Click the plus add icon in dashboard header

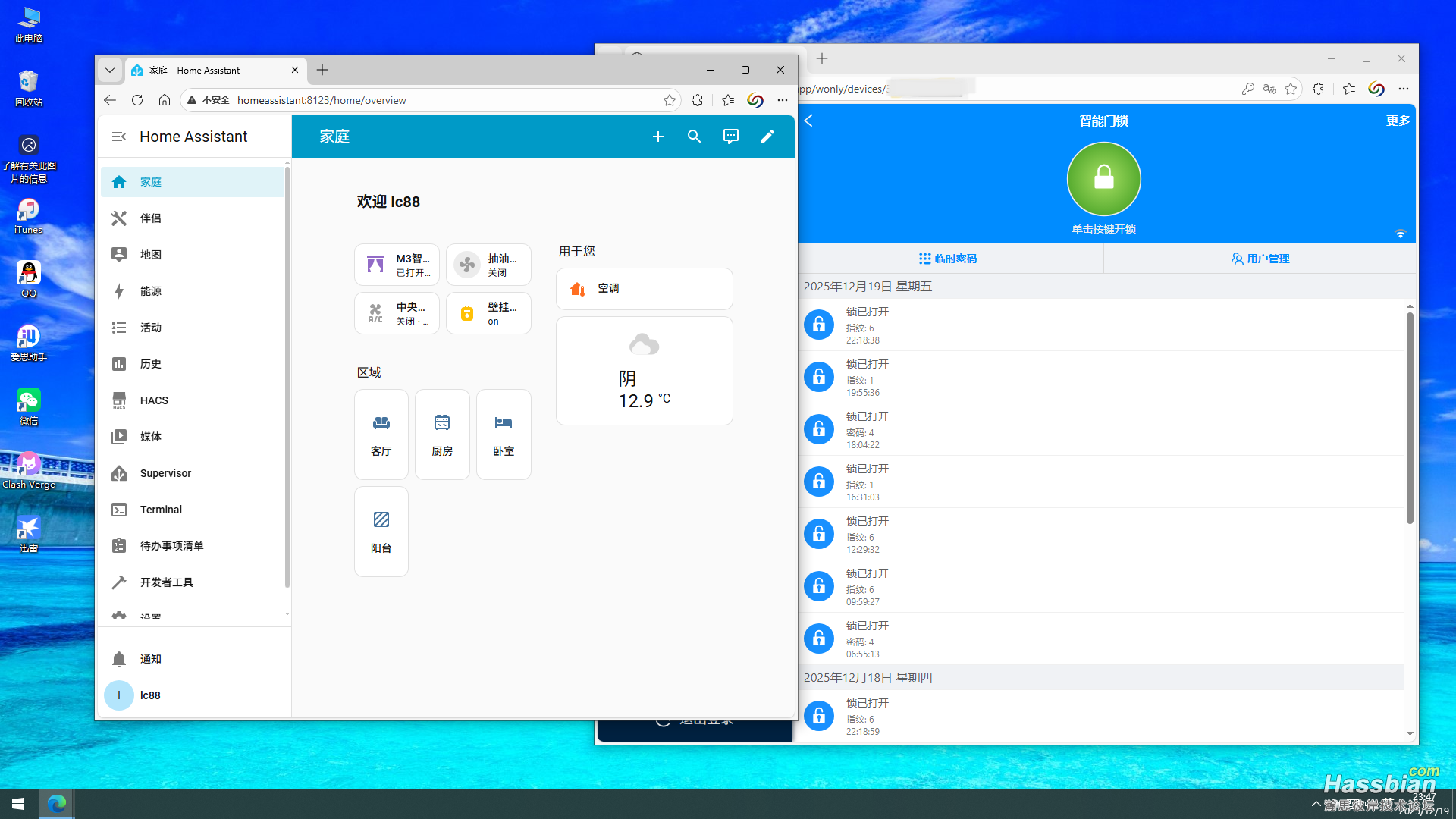click(657, 136)
